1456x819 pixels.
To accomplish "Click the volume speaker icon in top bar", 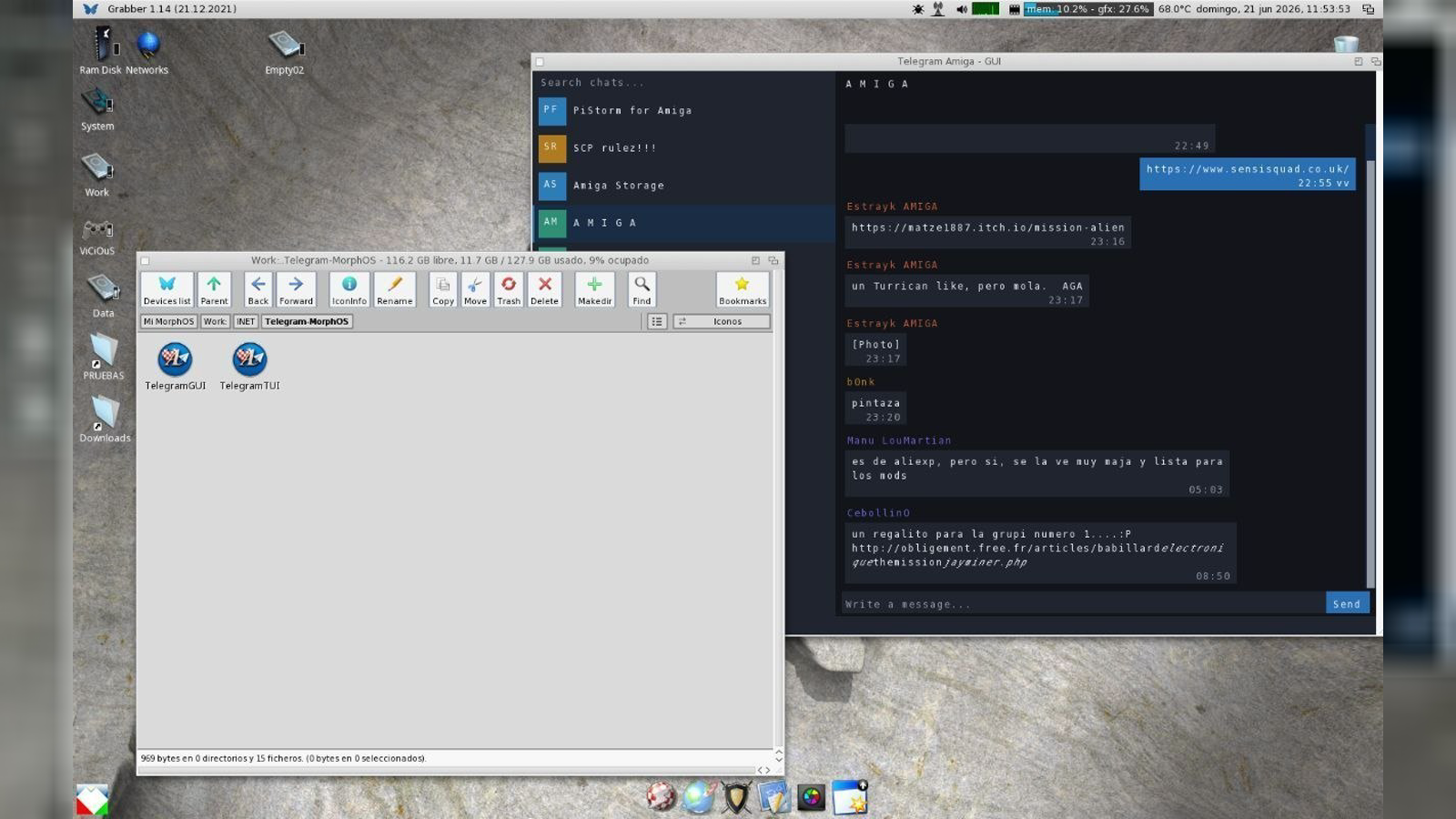I will click(x=962, y=9).
